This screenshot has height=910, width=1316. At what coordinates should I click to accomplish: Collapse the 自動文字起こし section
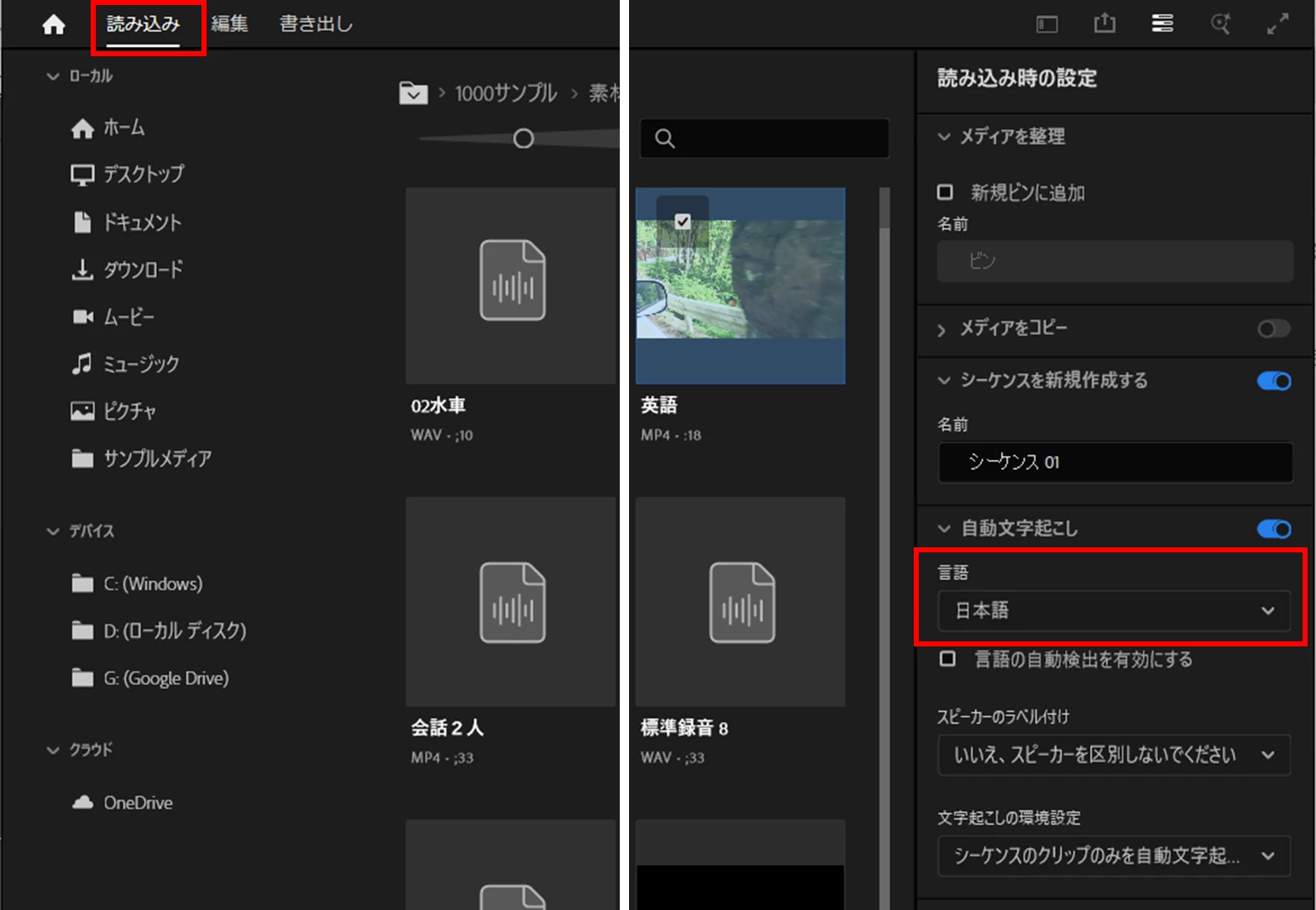pos(944,529)
